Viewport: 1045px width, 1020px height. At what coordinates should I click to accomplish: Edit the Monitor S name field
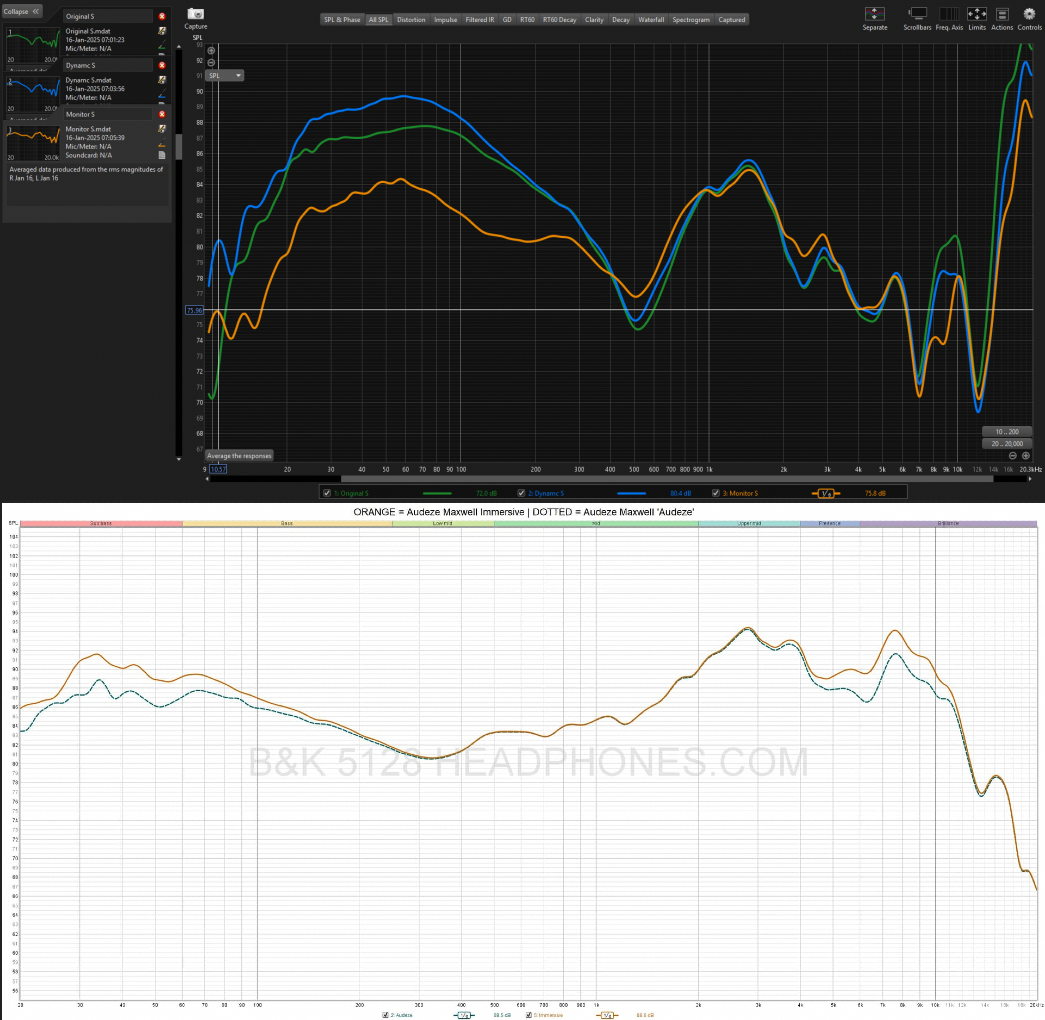[108, 114]
